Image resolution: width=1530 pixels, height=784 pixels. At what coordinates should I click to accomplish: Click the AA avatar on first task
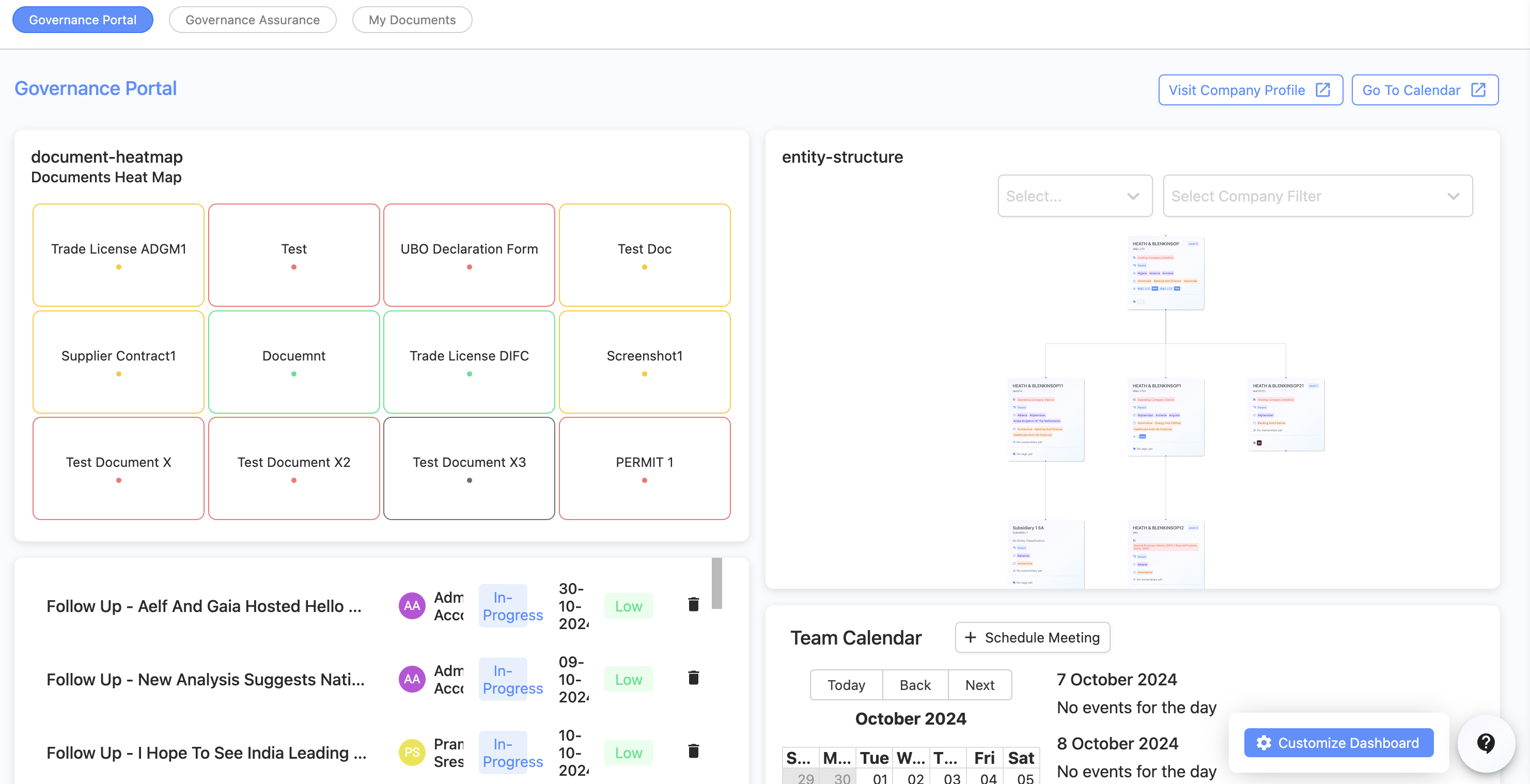coord(412,606)
